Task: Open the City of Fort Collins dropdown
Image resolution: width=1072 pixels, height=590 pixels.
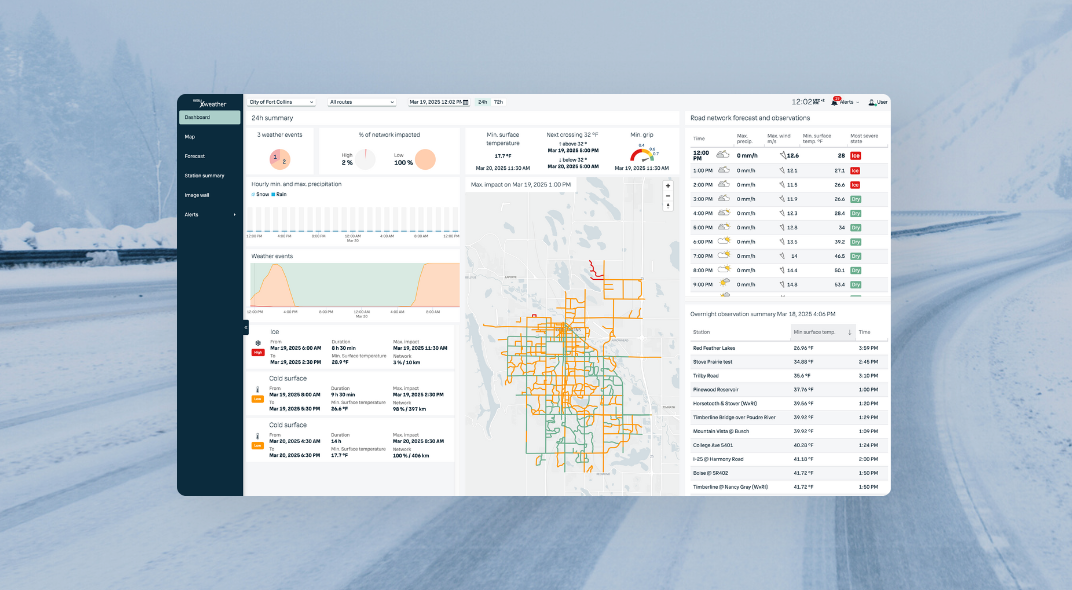Action: tap(281, 102)
